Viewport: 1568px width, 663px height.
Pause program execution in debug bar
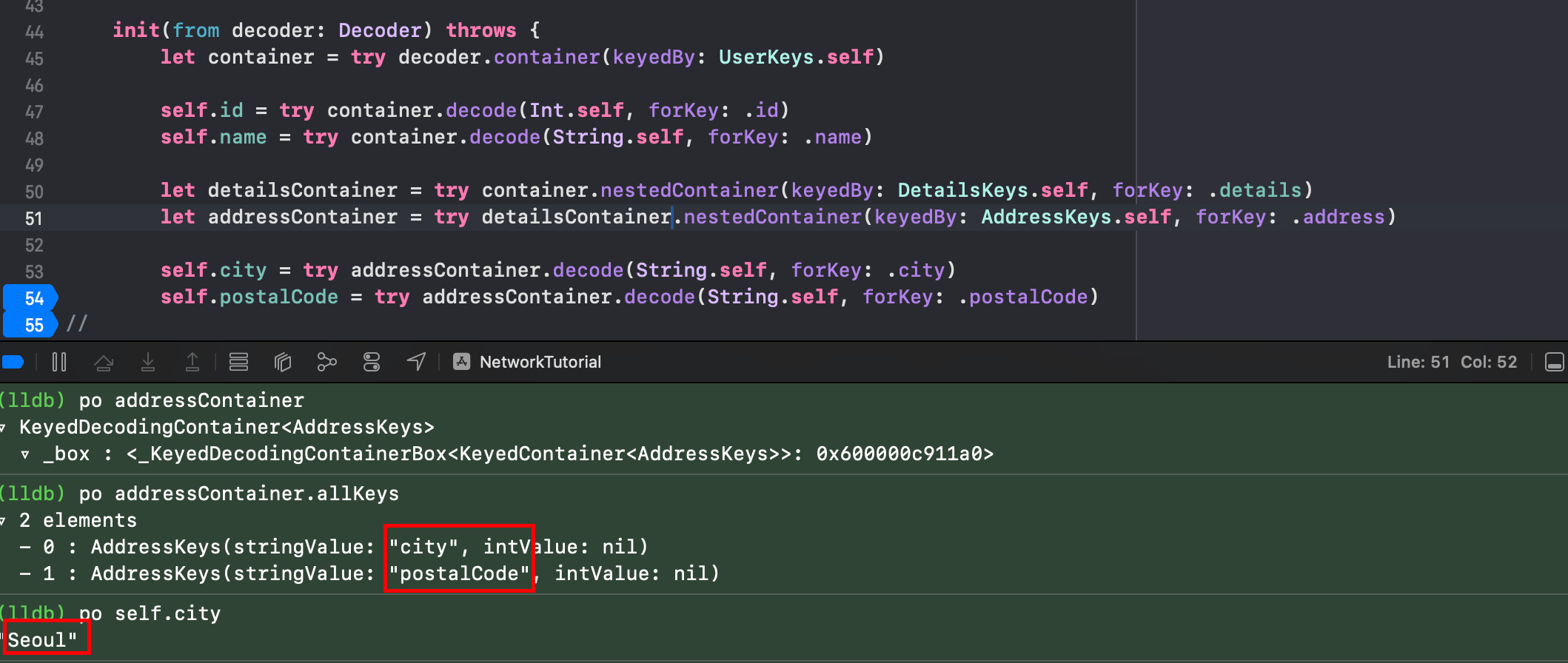tap(59, 362)
